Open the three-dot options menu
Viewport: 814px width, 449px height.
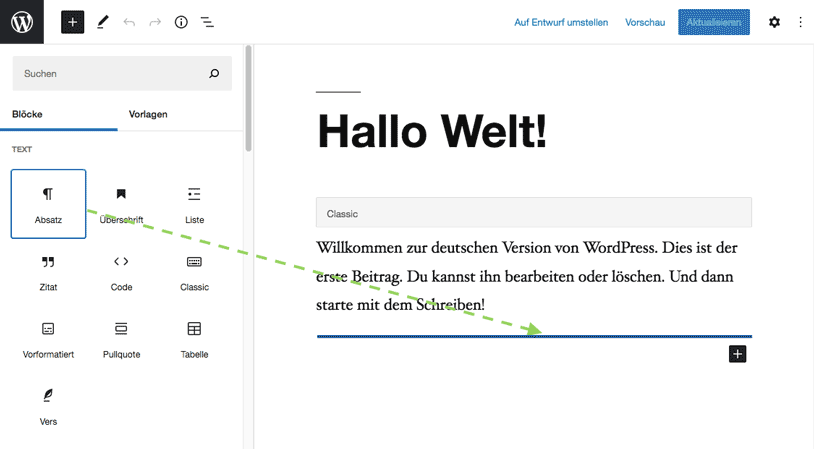(800, 22)
